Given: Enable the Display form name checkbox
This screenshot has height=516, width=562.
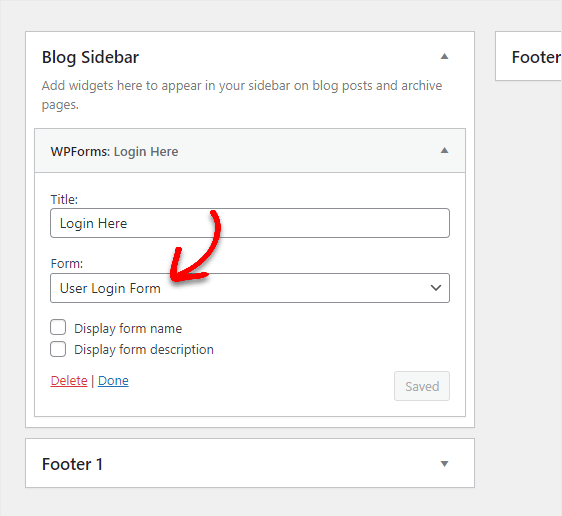Looking at the screenshot, I should [58, 327].
